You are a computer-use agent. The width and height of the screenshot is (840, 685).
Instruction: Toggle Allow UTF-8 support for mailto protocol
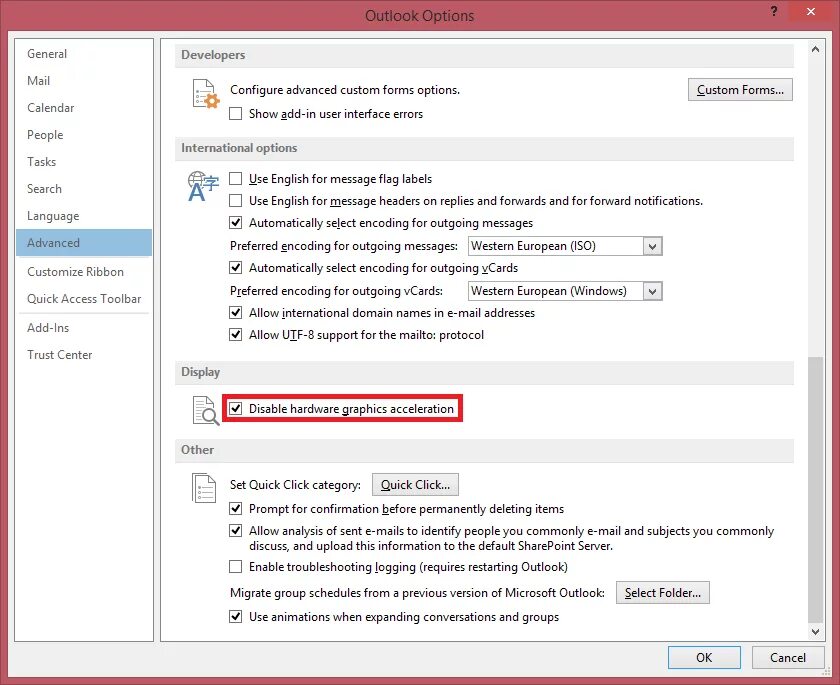tap(235, 335)
